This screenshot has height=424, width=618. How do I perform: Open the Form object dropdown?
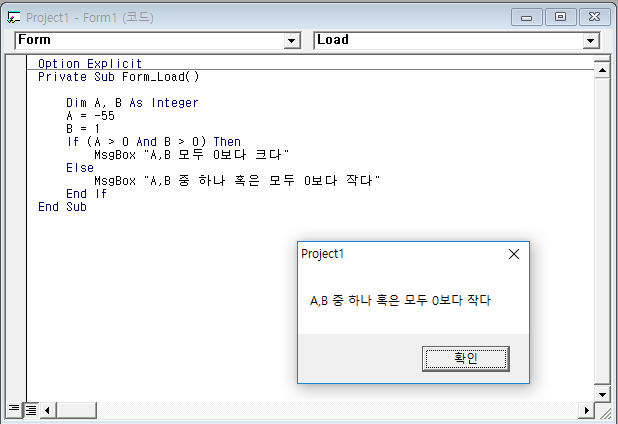pyautogui.click(x=292, y=41)
